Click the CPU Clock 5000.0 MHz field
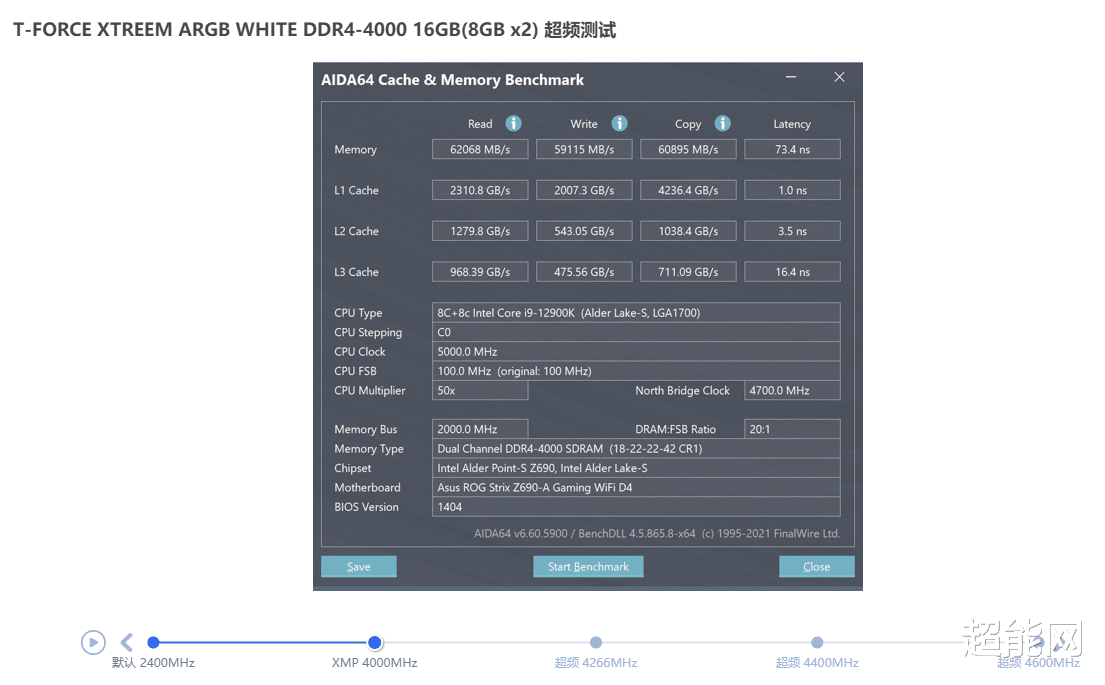Viewport: 1105px width, 685px height. [x=636, y=352]
